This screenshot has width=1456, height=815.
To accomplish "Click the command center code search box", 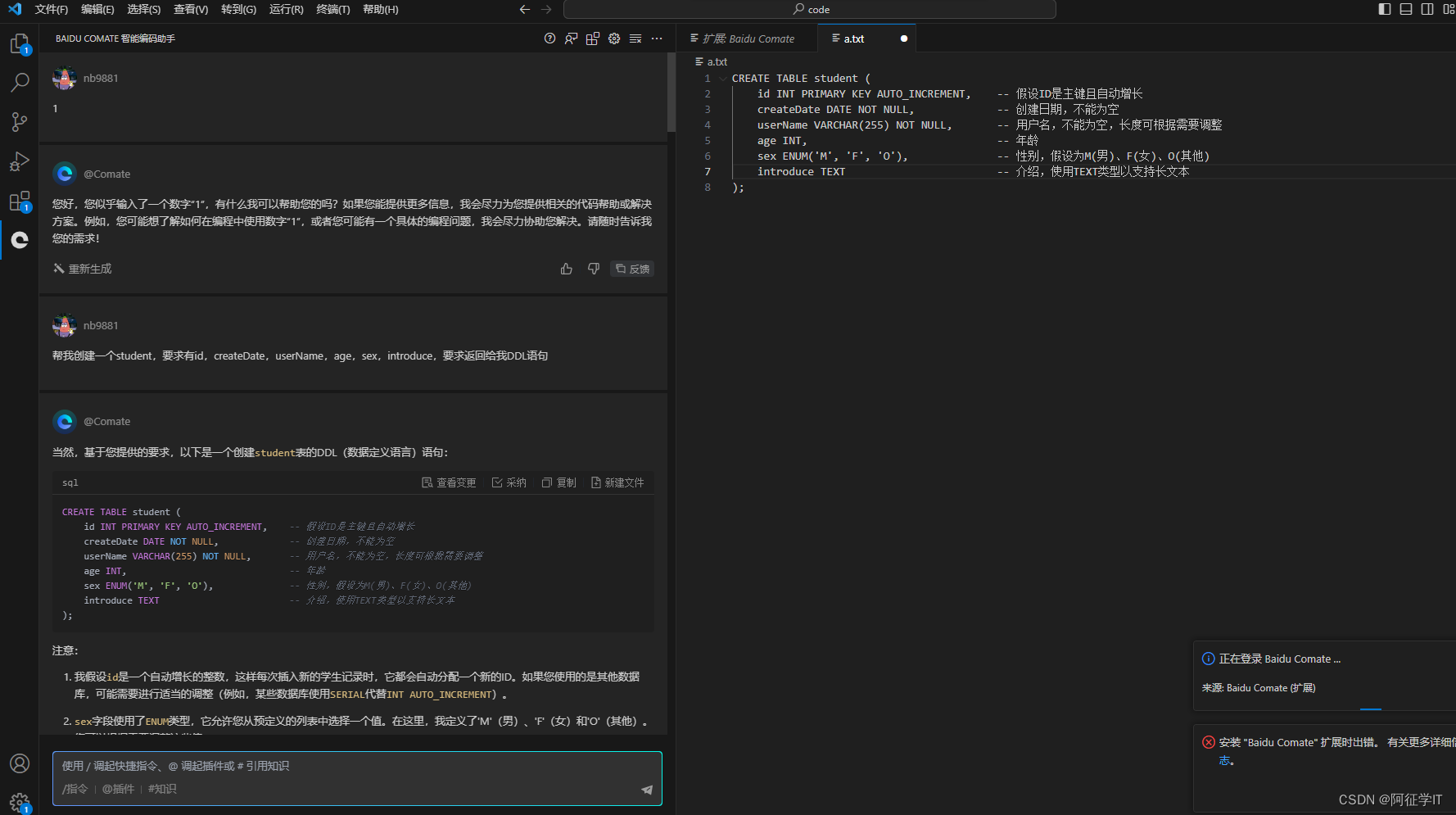I will pyautogui.click(x=809, y=9).
